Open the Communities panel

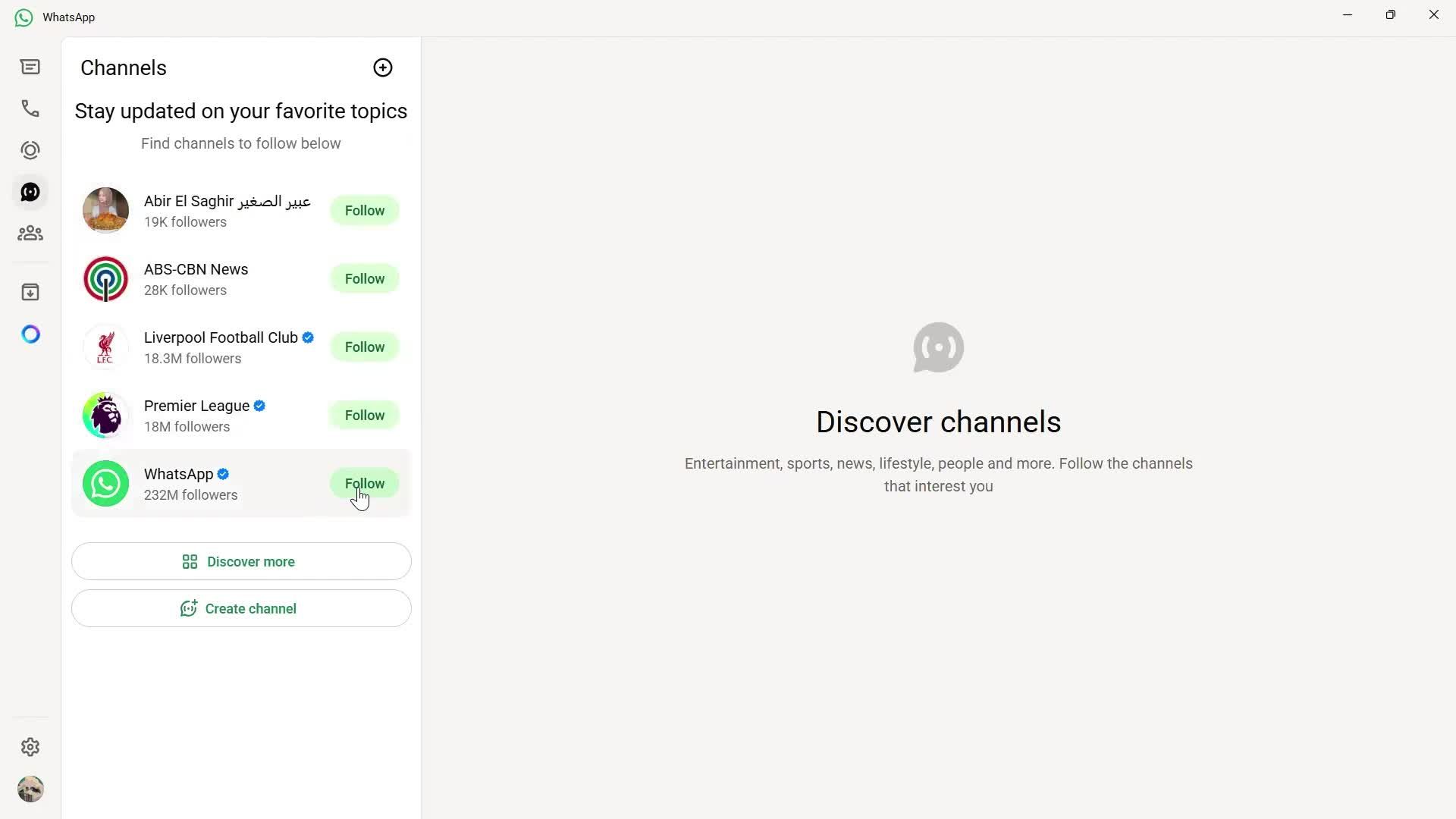tap(30, 233)
